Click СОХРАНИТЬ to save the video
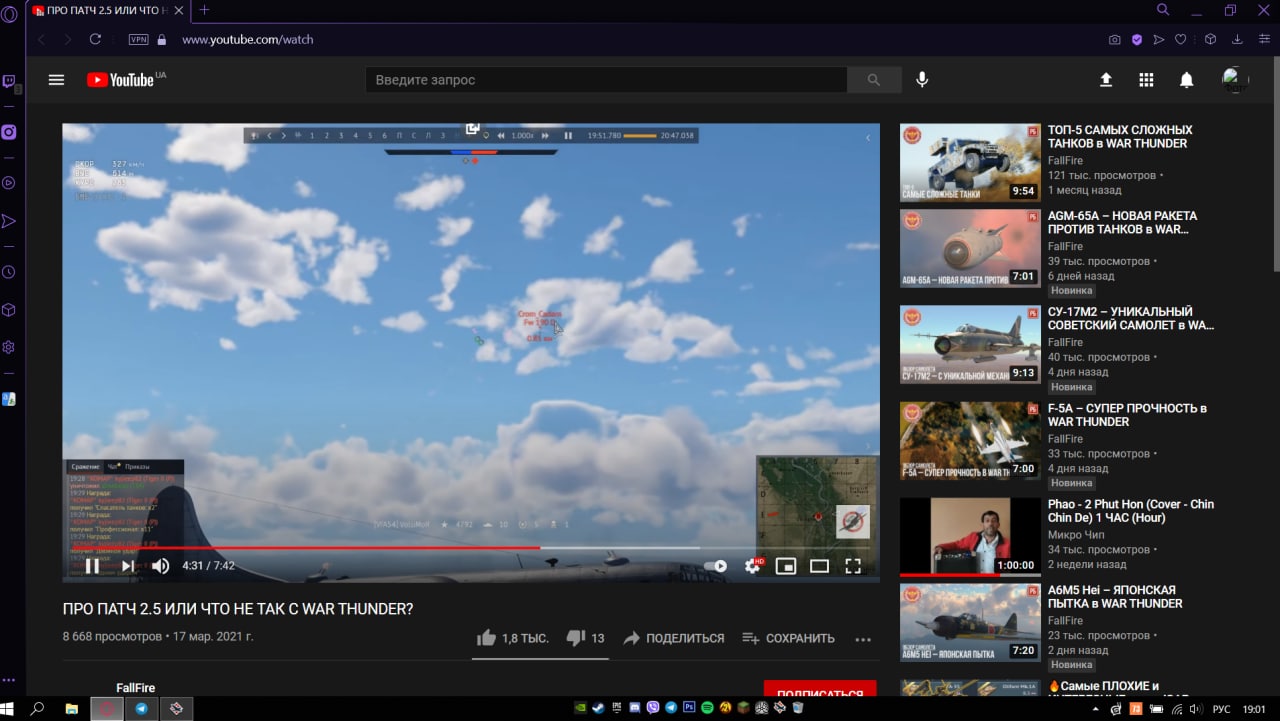The height and width of the screenshot is (721, 1280). coord(788,638)
